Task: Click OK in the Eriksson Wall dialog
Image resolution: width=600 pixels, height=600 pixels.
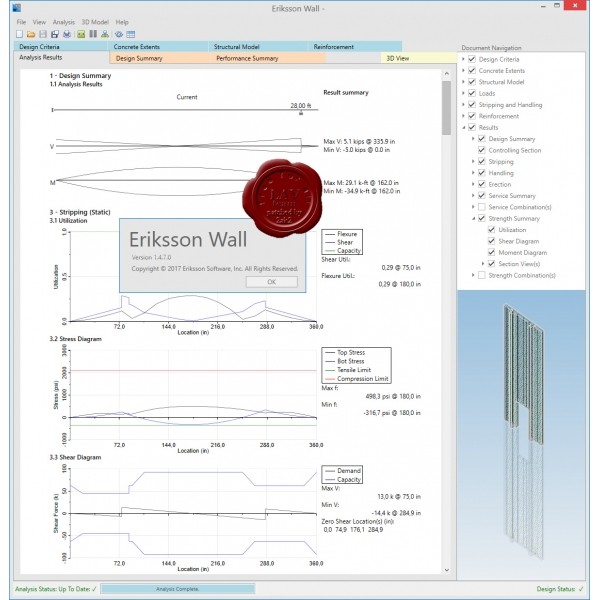Action: (272, 282)
